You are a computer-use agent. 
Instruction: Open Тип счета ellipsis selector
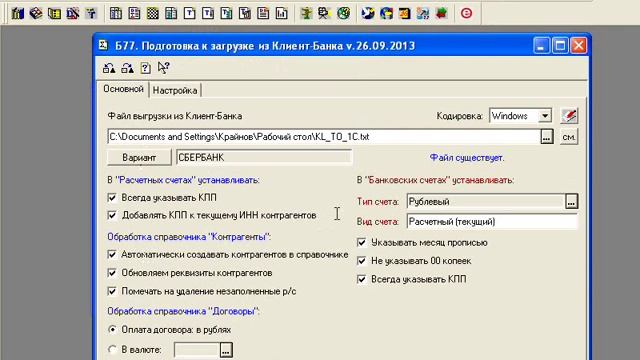pyautogui.click(x=571, y=201)
